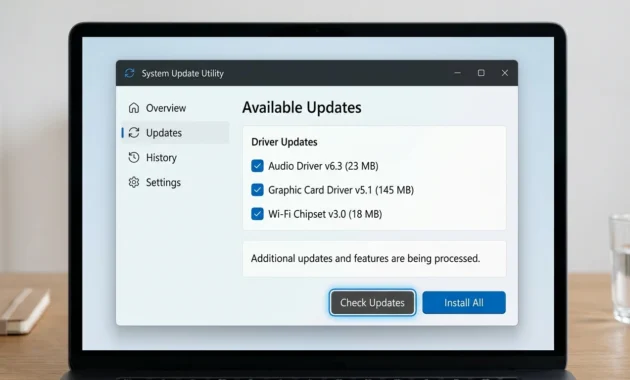This screenshot has width=630, height=380.
Task: Minimize the System Update Utility window
Action: coord(458,73)
